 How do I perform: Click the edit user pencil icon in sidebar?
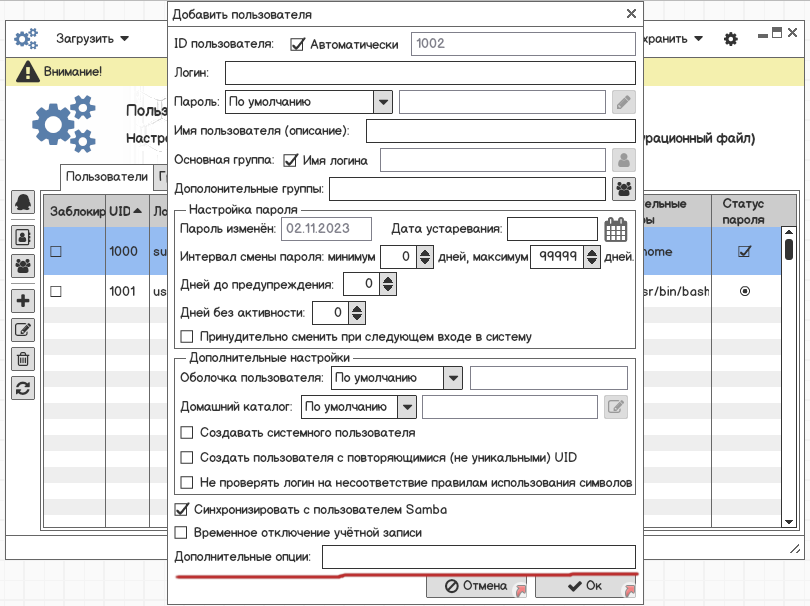(x=23, y=330)
